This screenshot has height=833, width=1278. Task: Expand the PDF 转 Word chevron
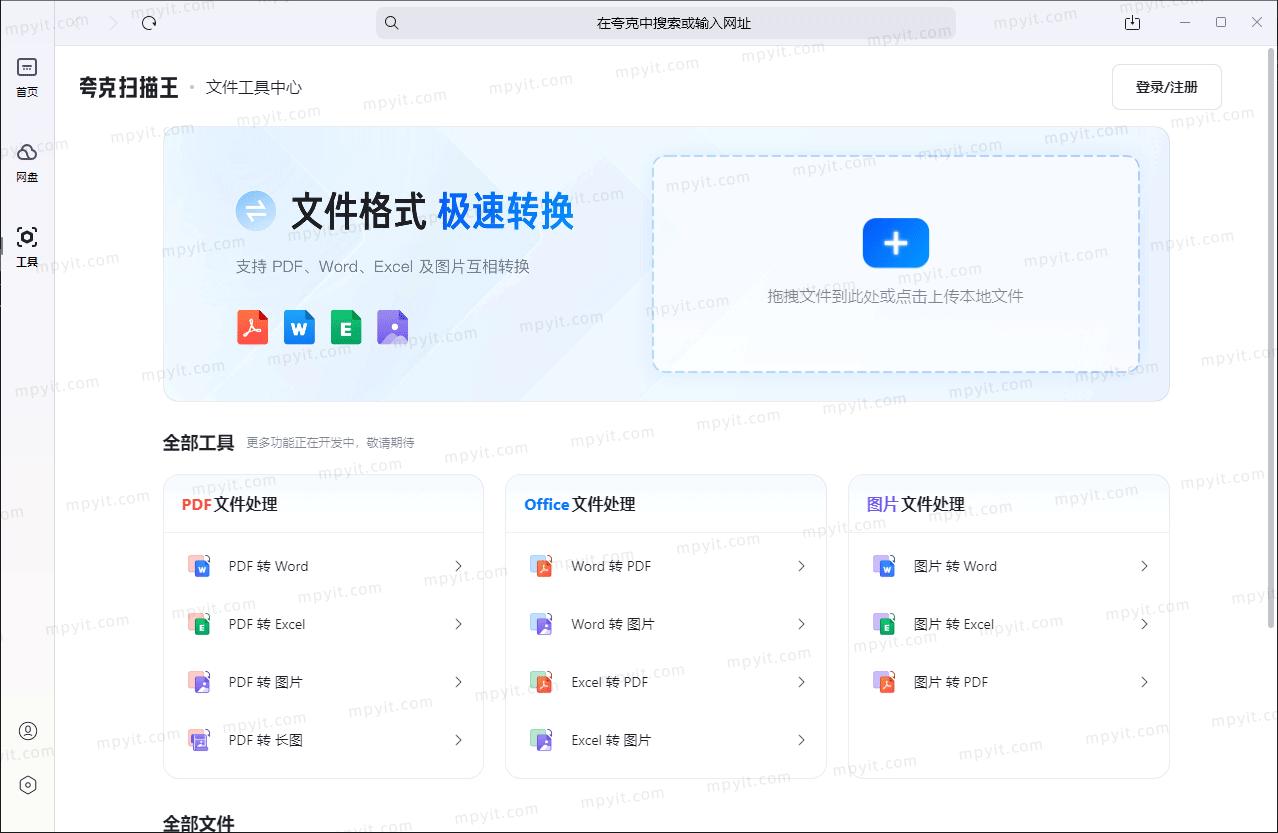click(459, 566)
